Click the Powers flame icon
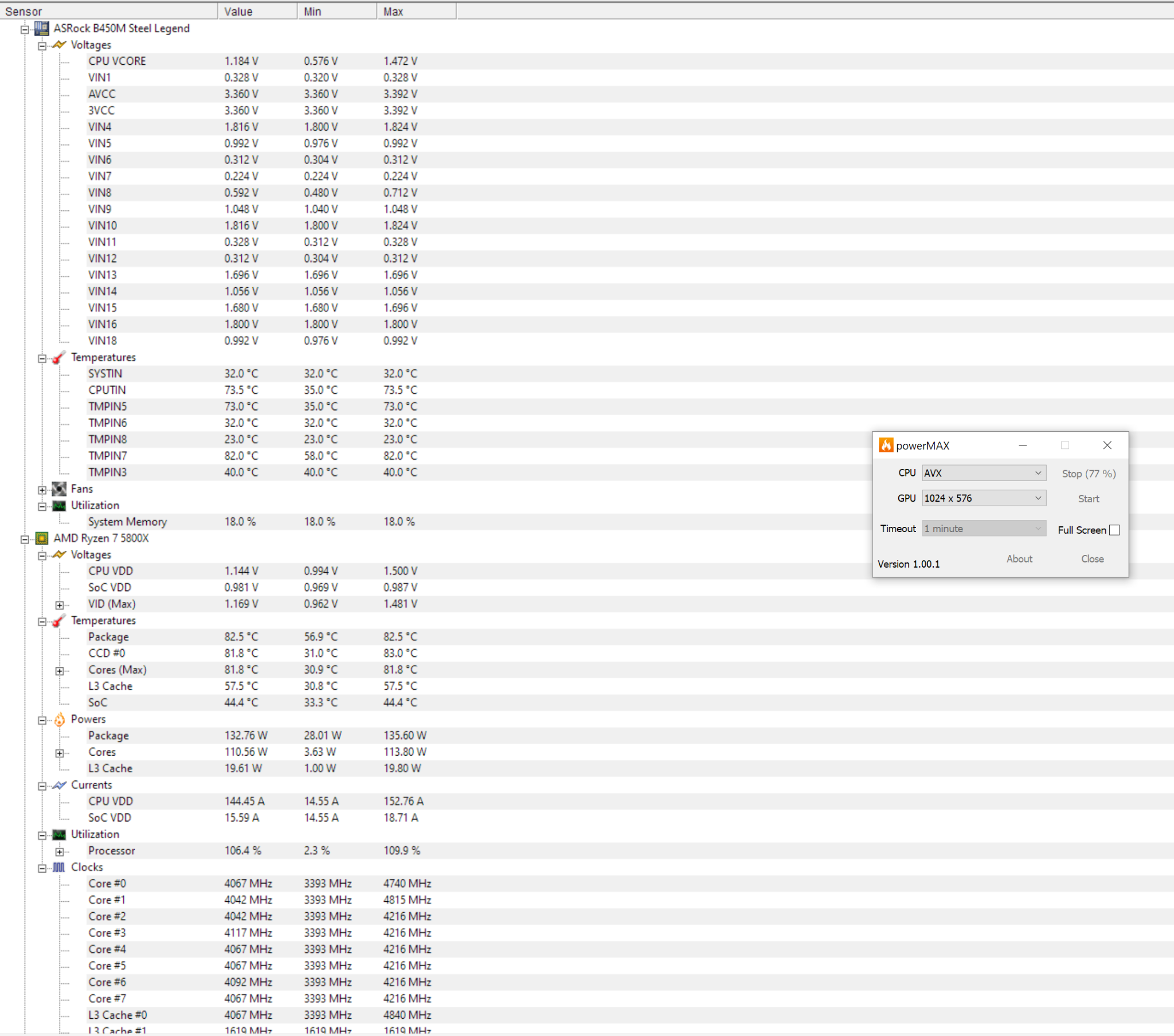Image resolution: width=1174 pixels, height=1036 pixels. tap(59, 720)
